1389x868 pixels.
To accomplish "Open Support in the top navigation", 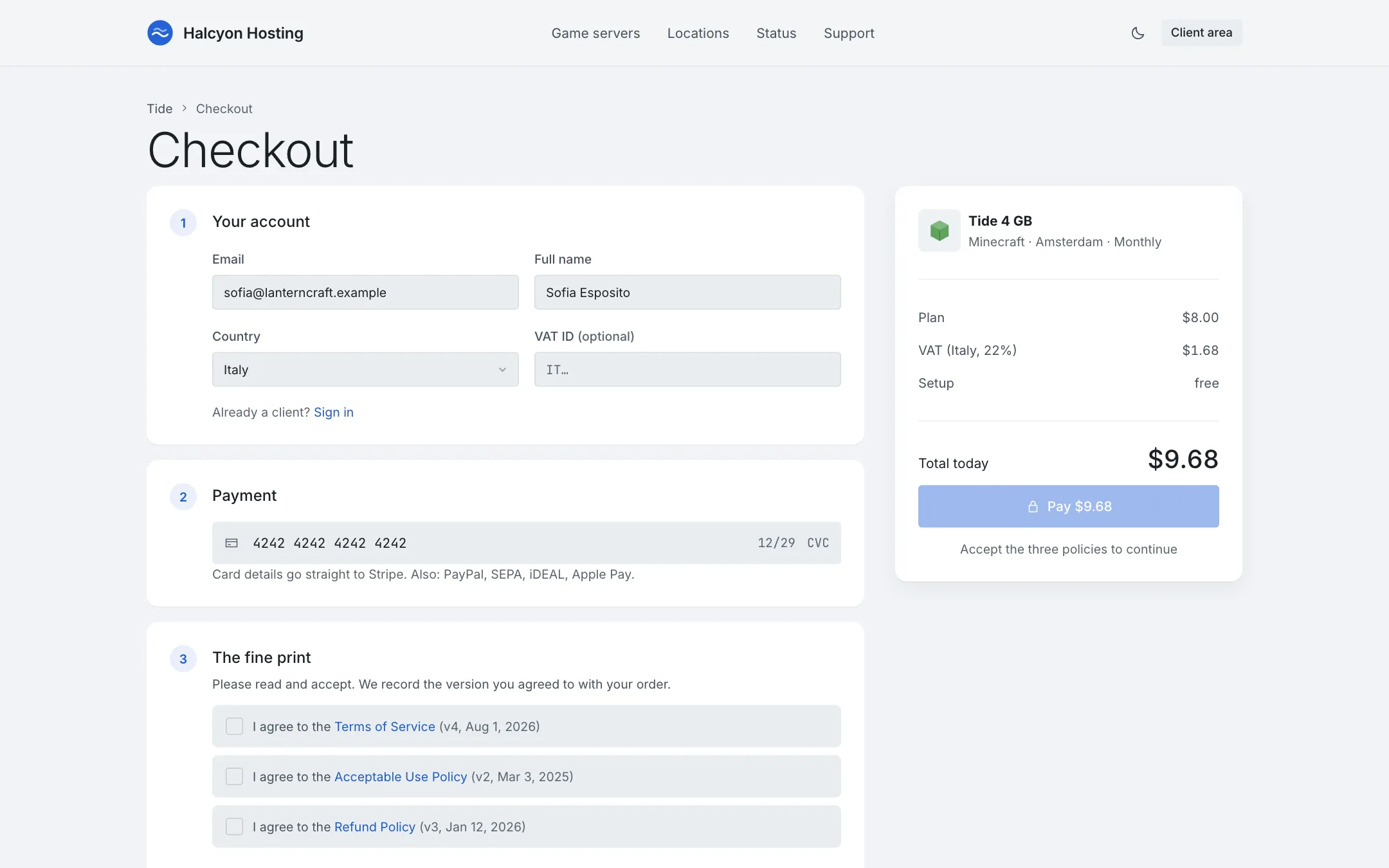I will click(849, 33).
